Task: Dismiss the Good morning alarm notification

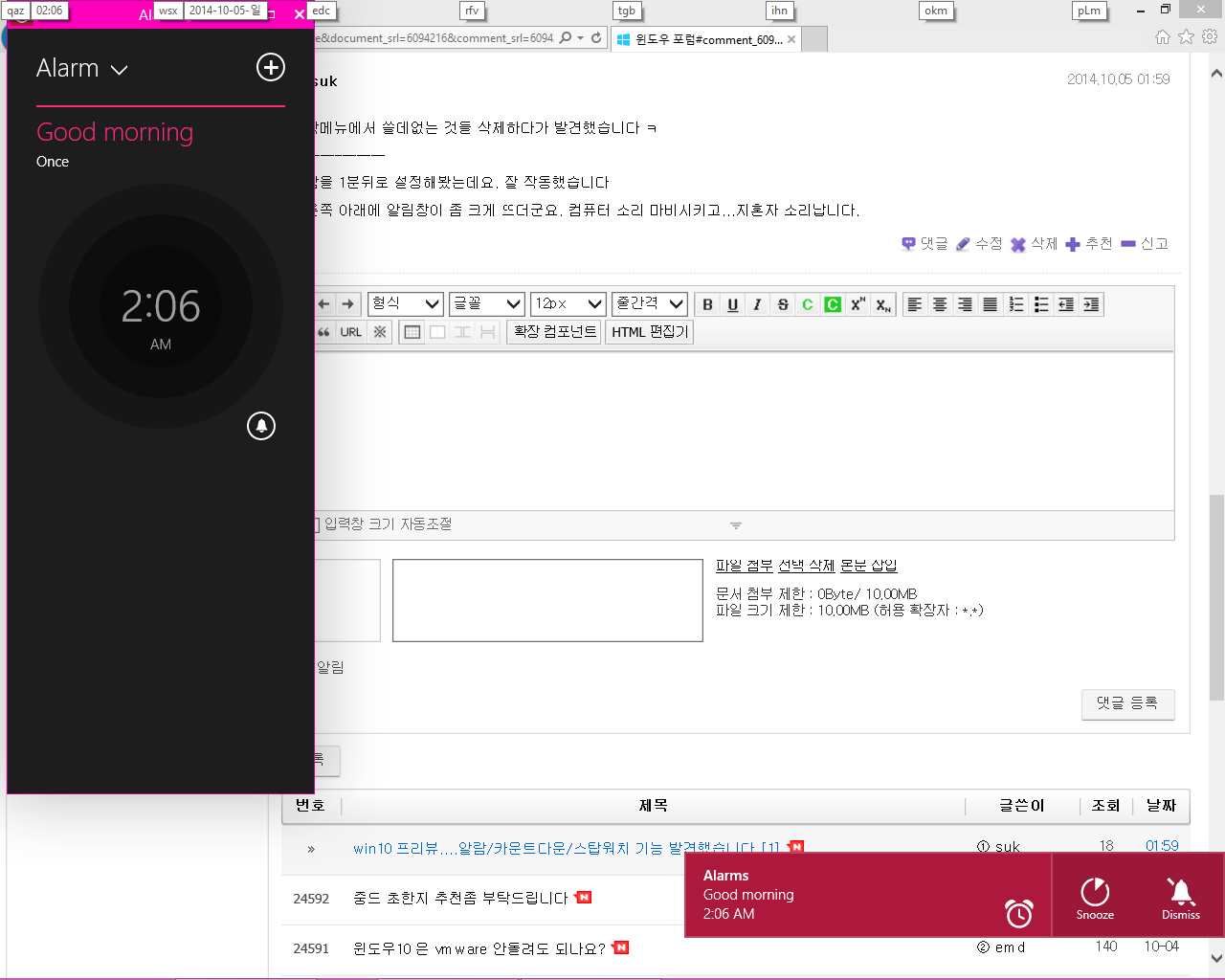Action: click(1181, 898)
